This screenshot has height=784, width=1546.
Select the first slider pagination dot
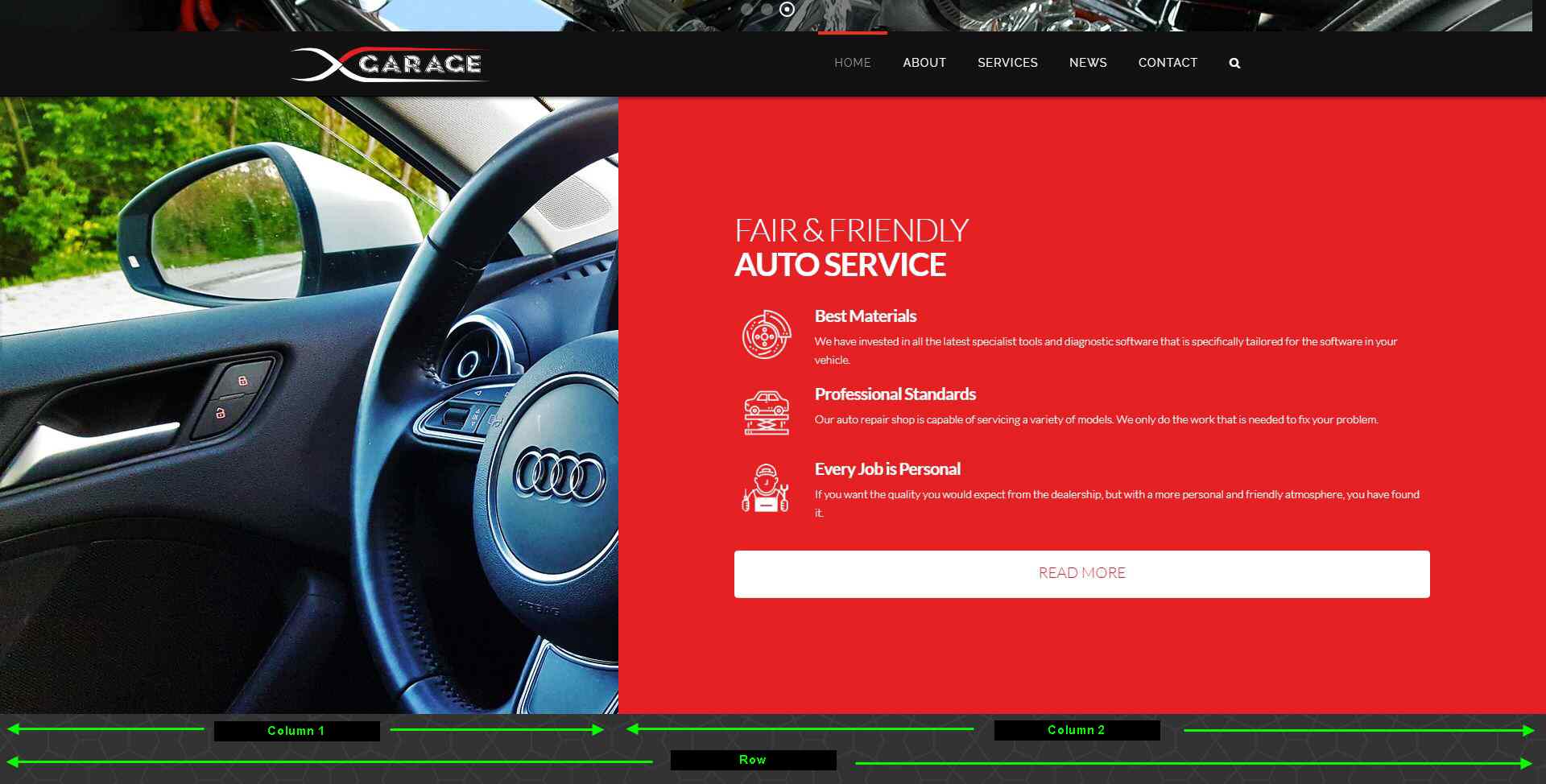coord(747,10)
